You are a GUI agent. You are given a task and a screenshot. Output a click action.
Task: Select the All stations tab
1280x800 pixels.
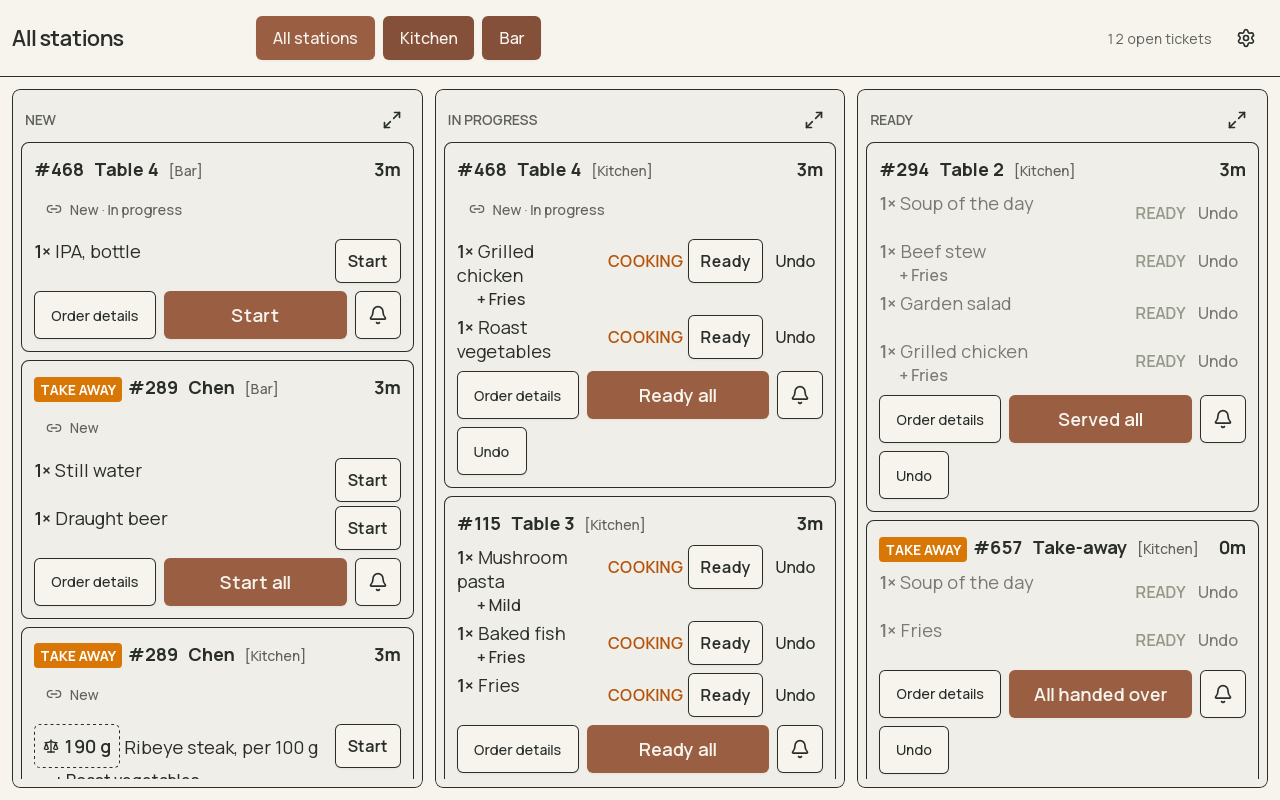click(315, 38)
